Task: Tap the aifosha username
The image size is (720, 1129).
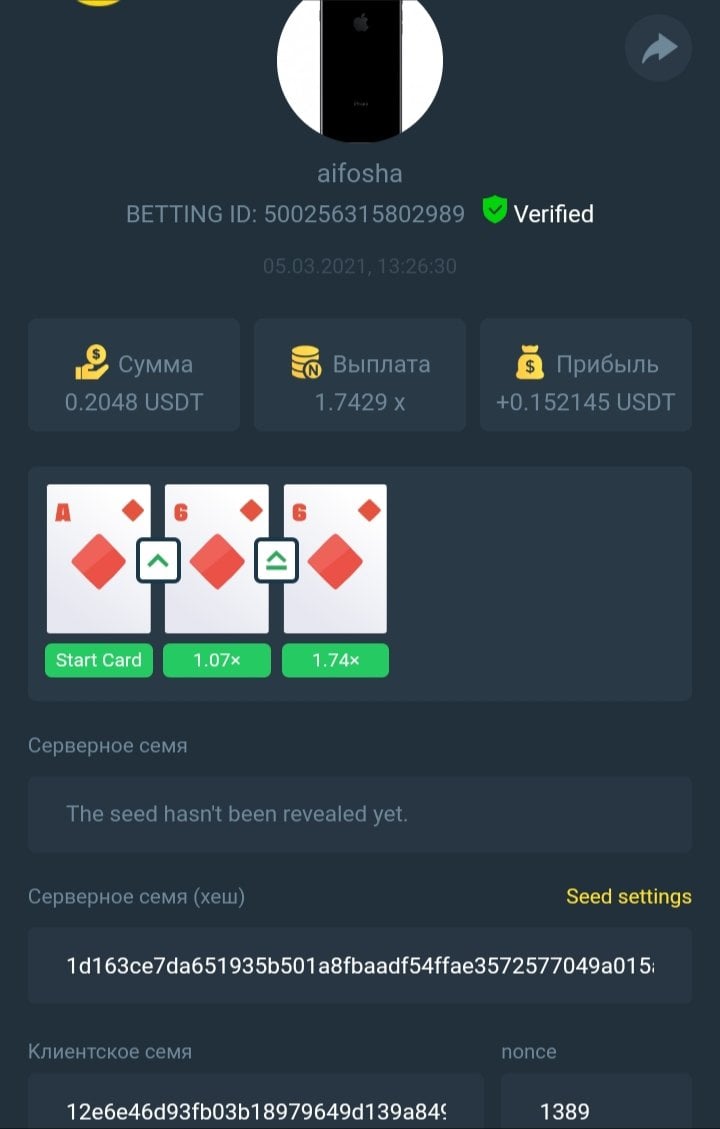Action: tap(360, 174)
